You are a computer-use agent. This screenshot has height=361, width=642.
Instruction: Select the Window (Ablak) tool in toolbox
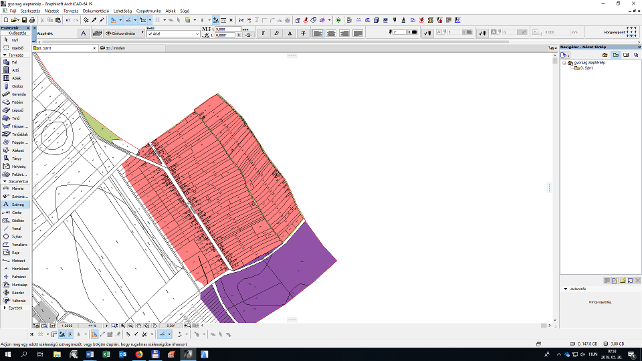click(x=15, y=78)
